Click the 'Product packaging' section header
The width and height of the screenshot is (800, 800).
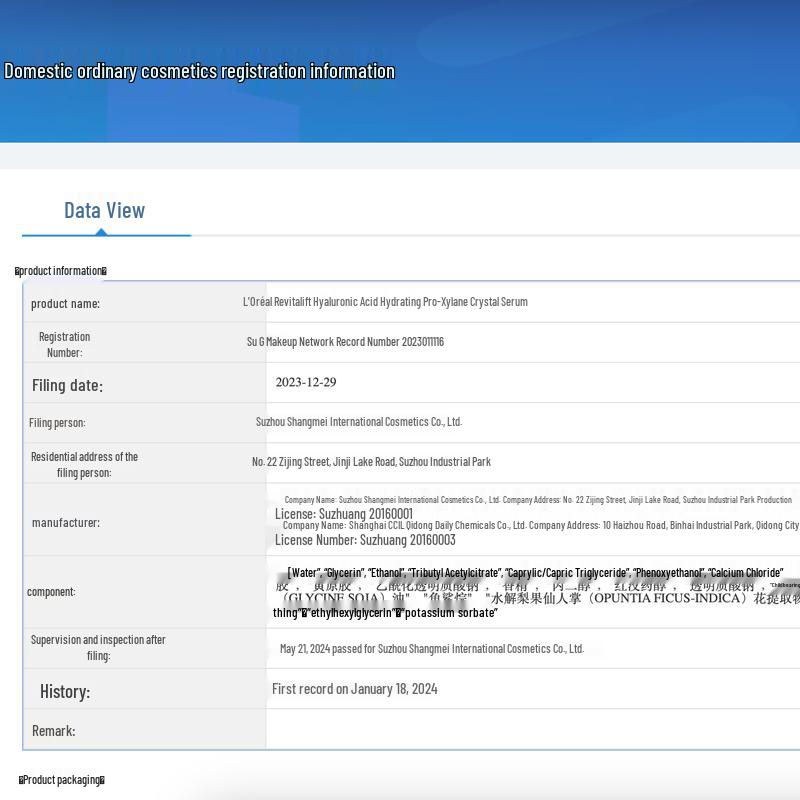click(x=62, y=780)
